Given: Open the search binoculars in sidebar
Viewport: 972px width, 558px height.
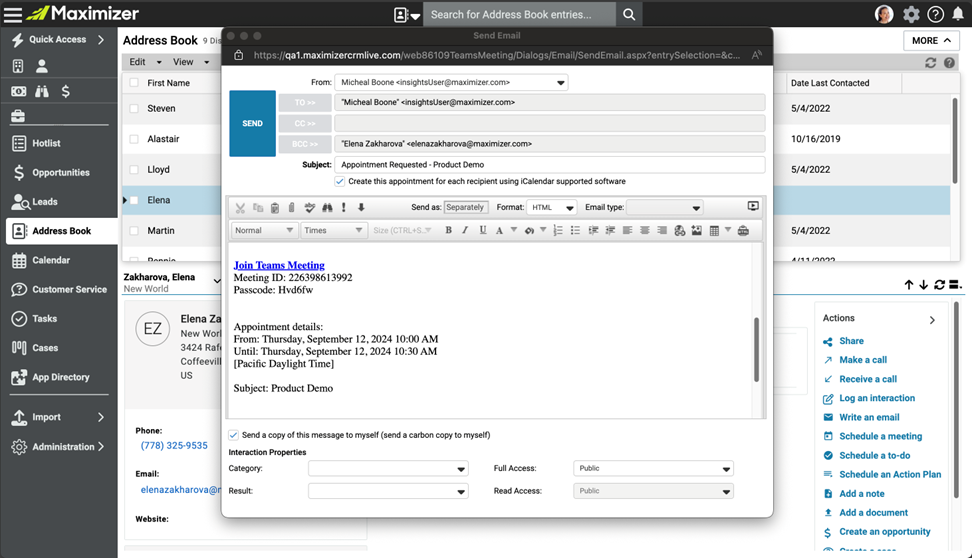Looking at the screenshot, I should [x=42, y=92].
